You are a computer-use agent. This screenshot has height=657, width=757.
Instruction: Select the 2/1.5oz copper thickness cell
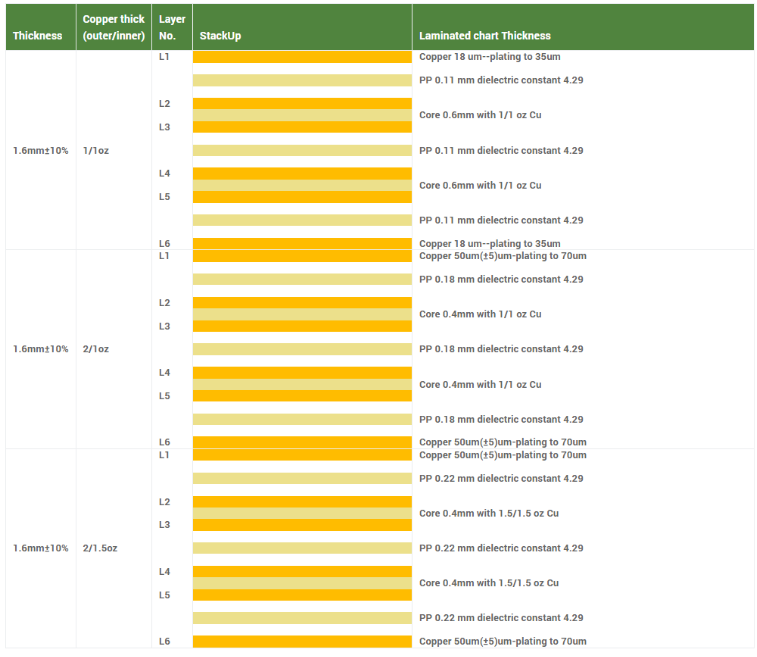pos(100,548)
